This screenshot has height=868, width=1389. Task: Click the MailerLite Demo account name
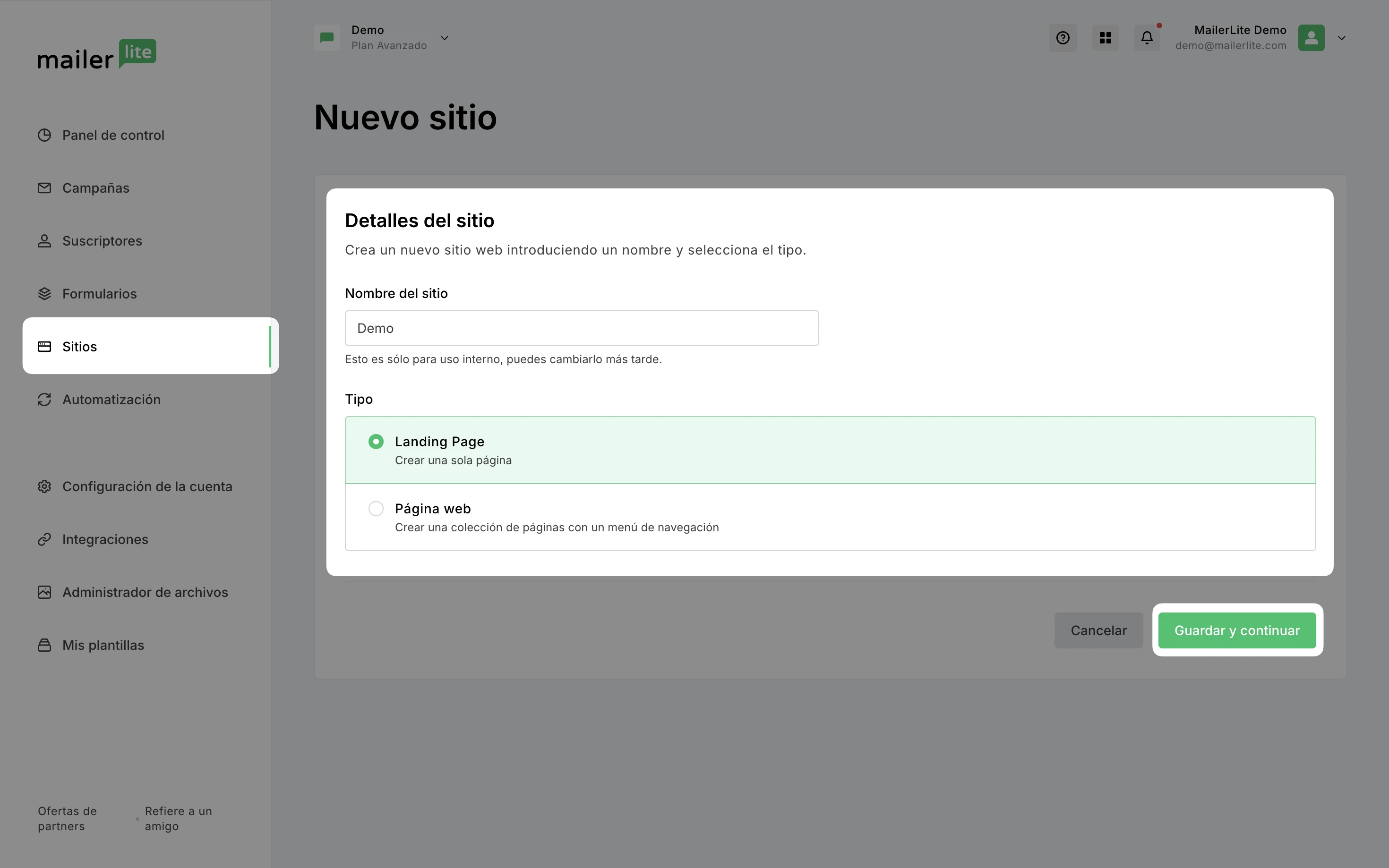pos(1240,30)
